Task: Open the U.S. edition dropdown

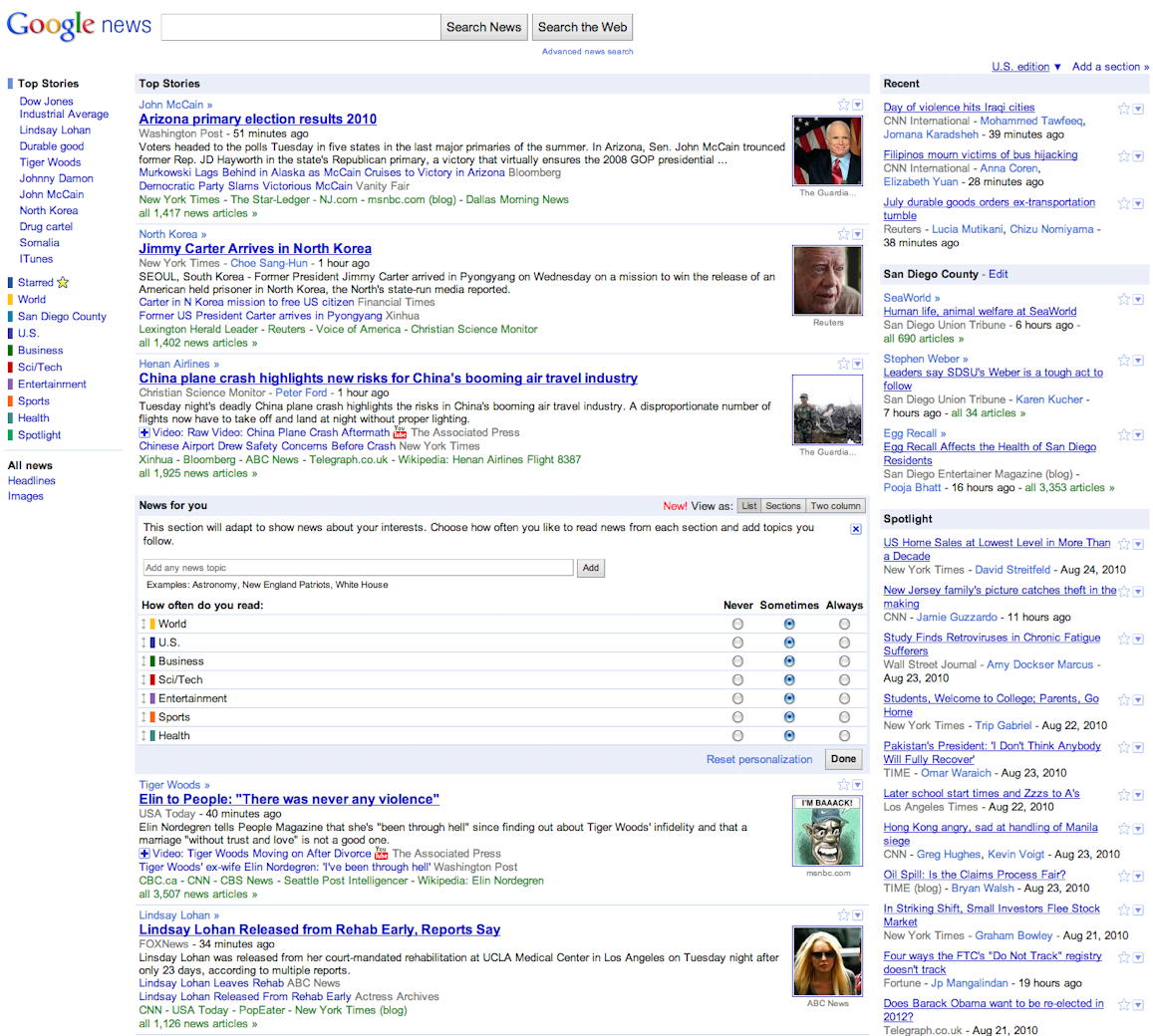Action: point(1026,67)
